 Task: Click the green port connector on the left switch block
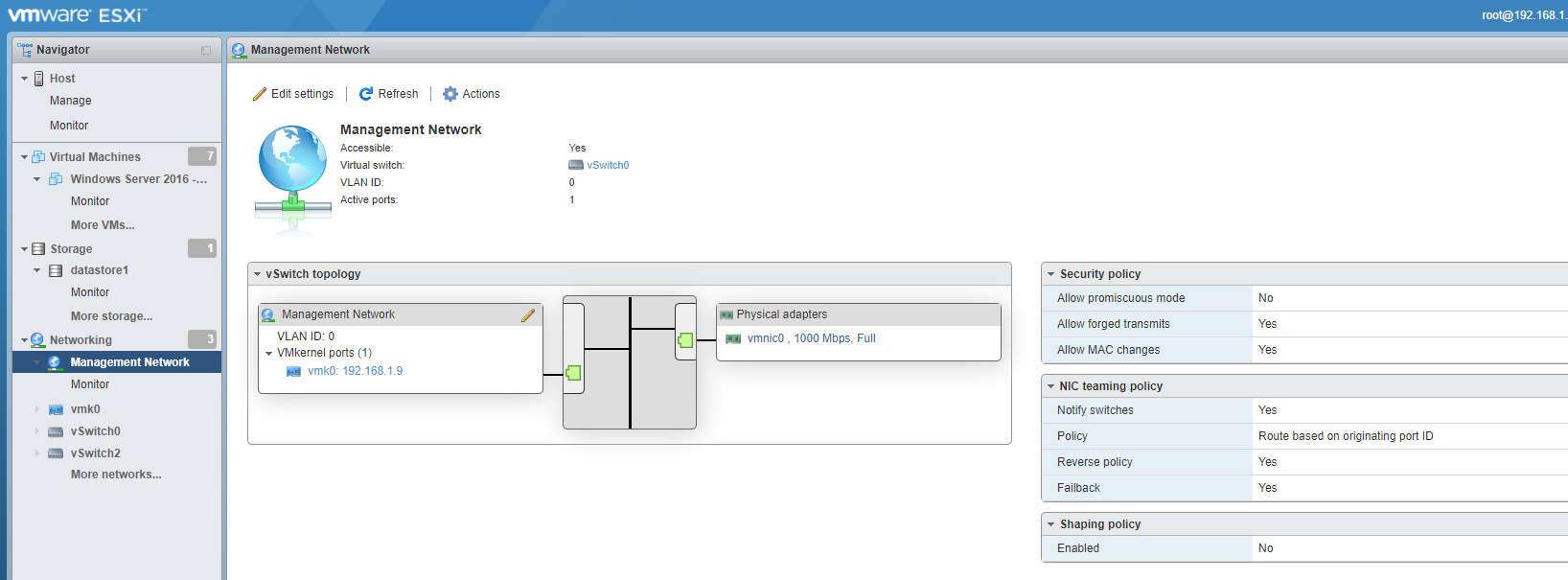click(x=573, y=373)
